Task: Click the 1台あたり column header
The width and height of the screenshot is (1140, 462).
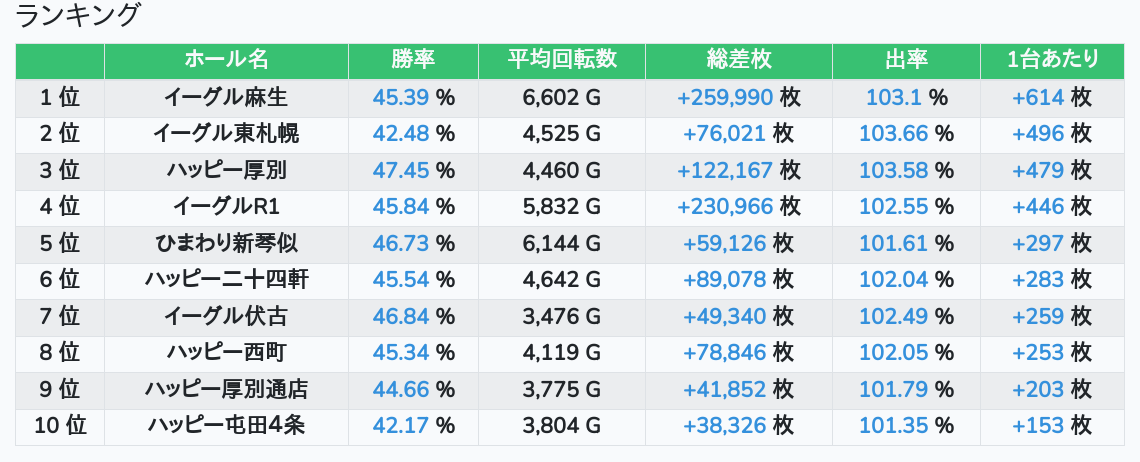Action: coord(1053,60)
